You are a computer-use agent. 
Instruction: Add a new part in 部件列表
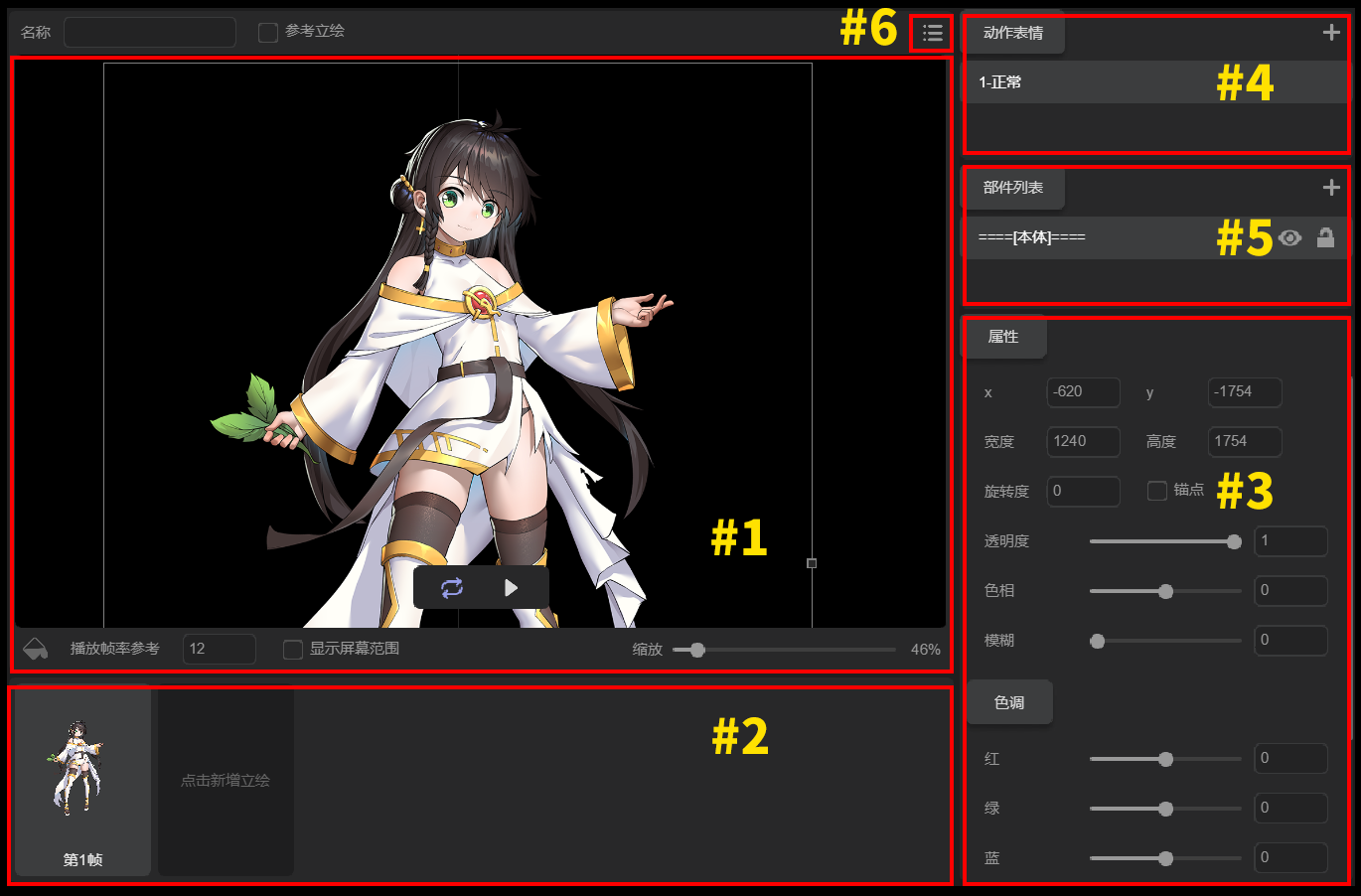[x=1331, y=188]
